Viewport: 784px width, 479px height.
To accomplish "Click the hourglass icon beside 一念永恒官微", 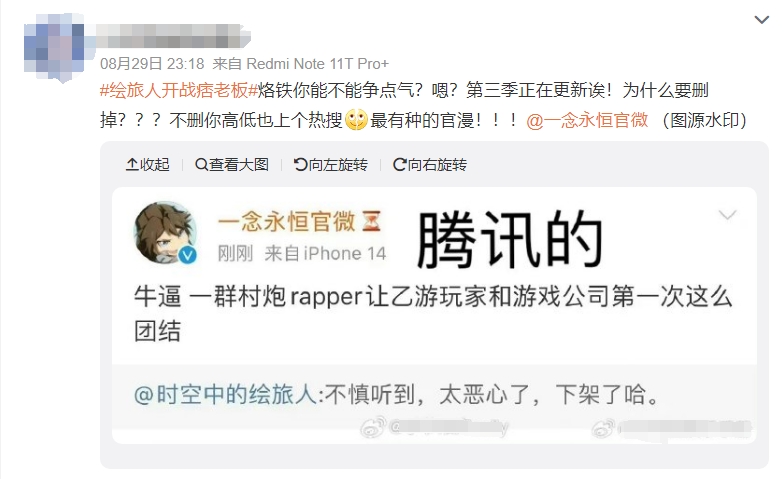I will pos(371,222).
